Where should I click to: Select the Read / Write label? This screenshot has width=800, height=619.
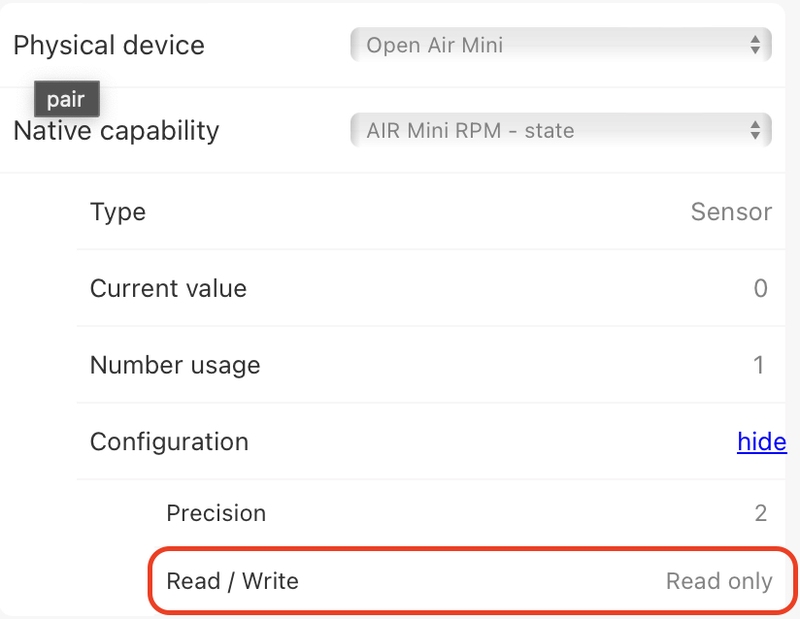click(232, 581)
